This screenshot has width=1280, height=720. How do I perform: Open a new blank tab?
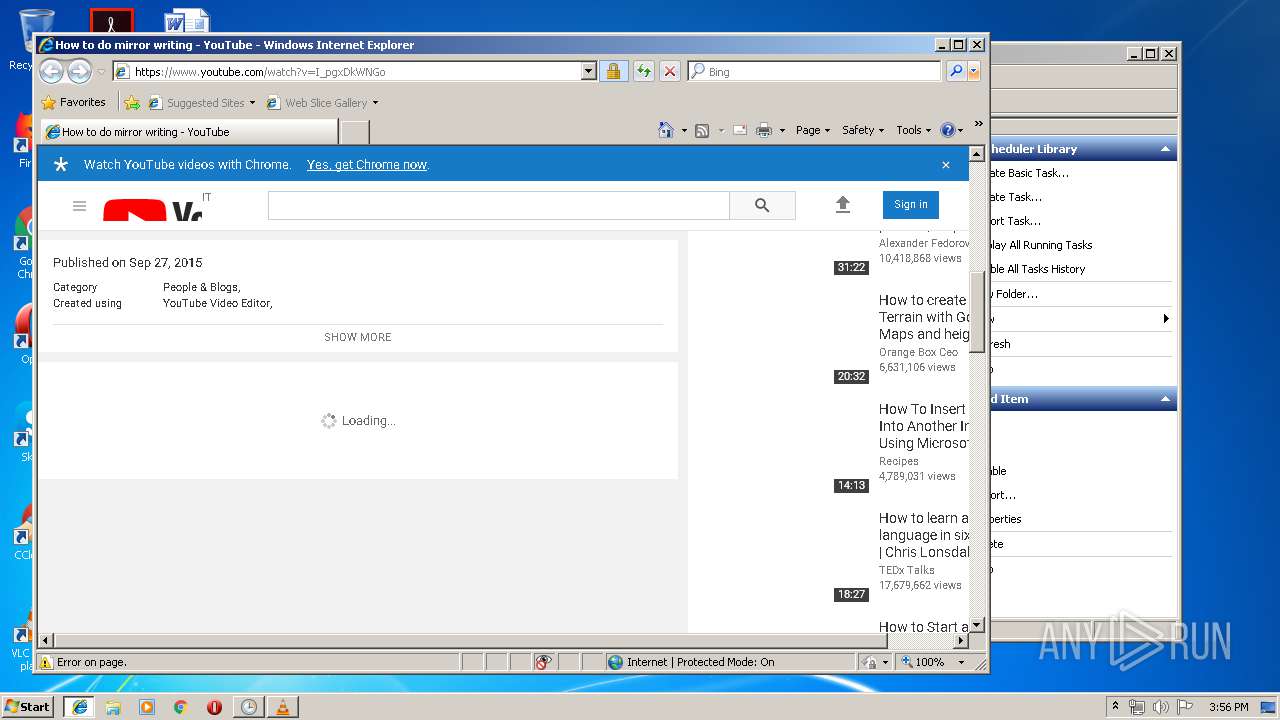click(x=355, y=131)
